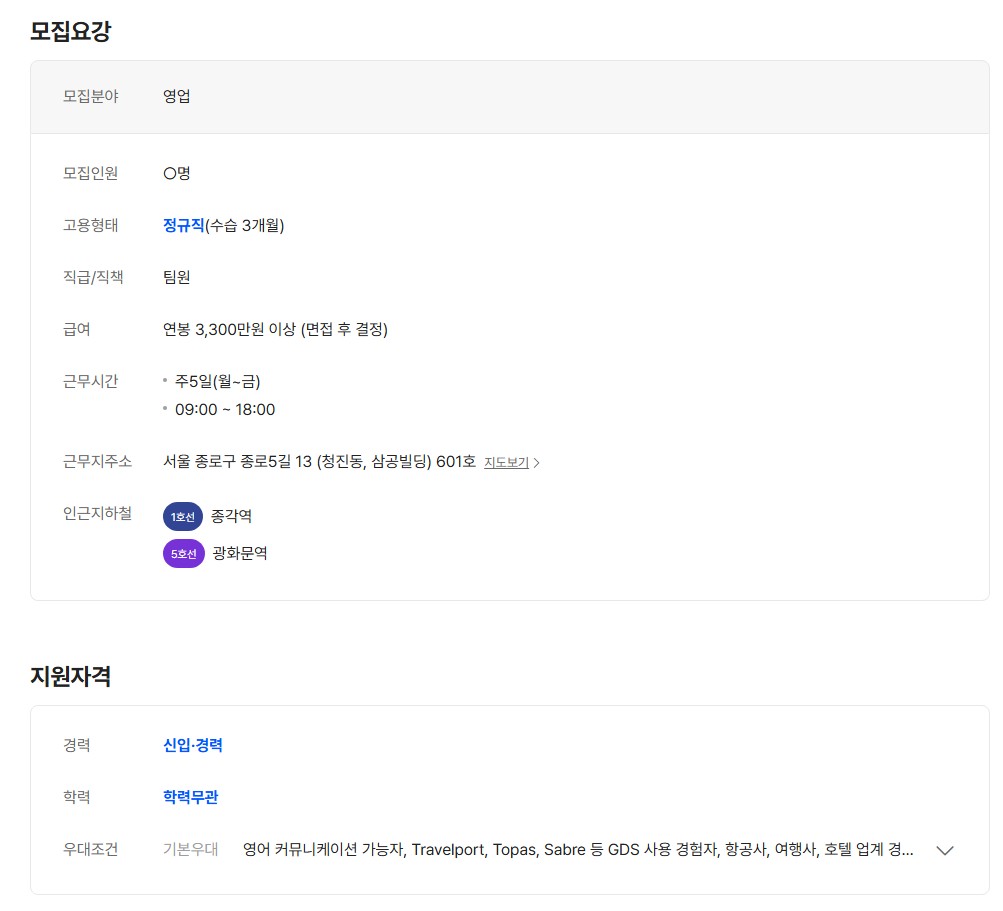
Task: Click the truncated 우대조건 preference text
Action: click(x=577, y=850)
